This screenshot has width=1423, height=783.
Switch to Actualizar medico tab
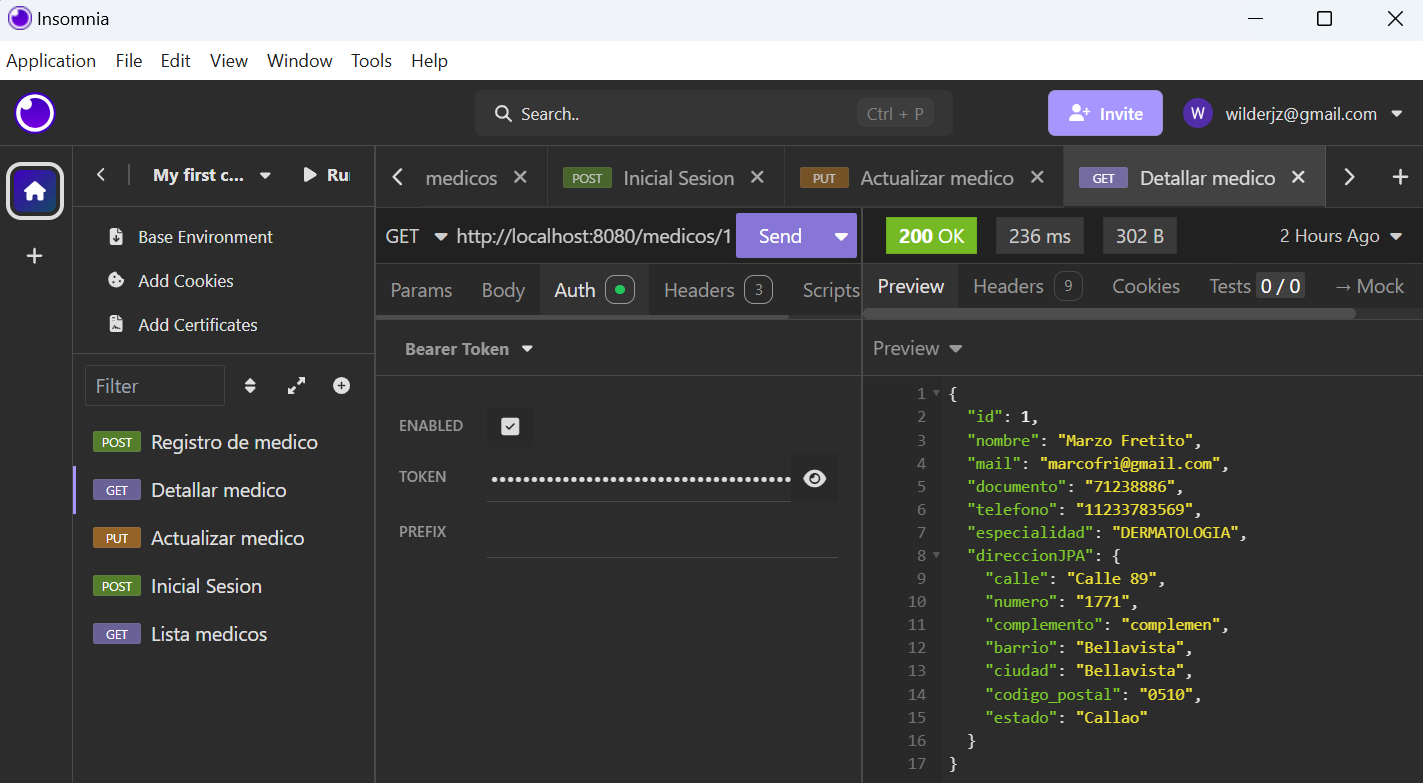coord(923,178)
